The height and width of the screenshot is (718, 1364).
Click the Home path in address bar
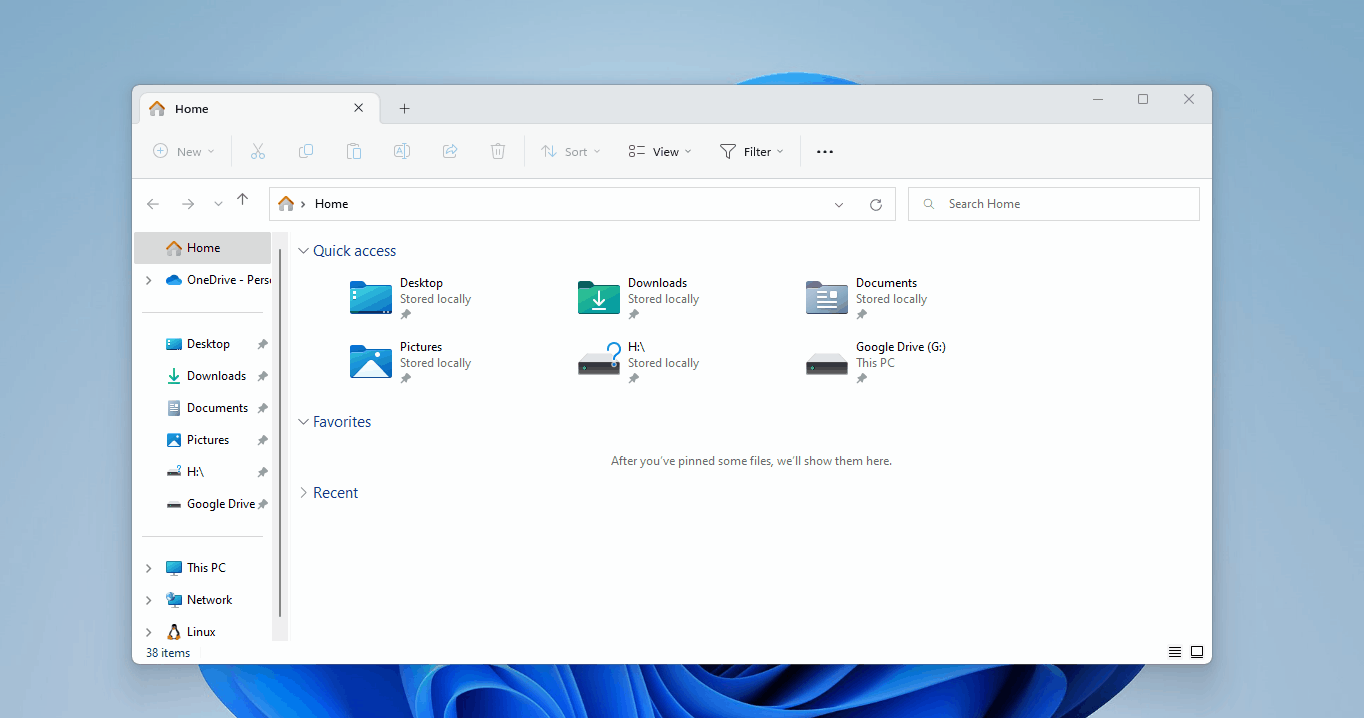point(331,204)
